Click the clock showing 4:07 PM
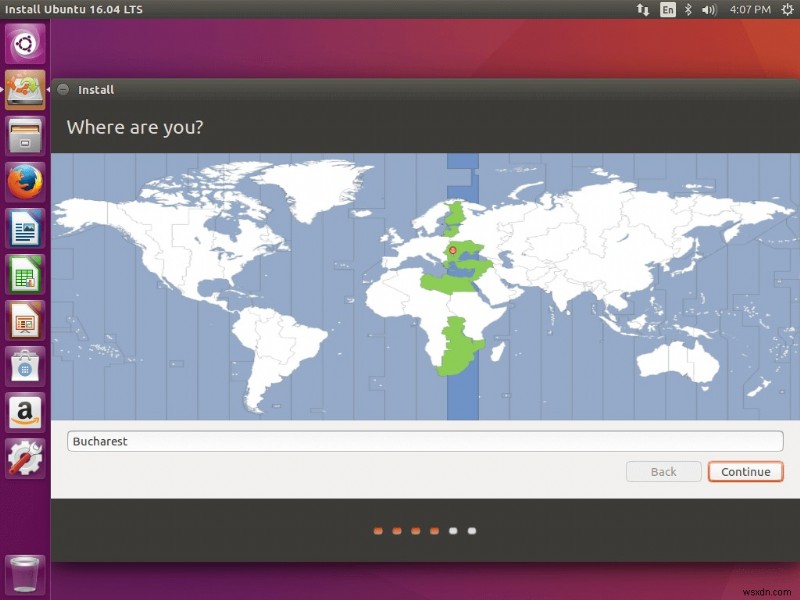Viewport: 800px width, 600px height. [x=748, y=10]
